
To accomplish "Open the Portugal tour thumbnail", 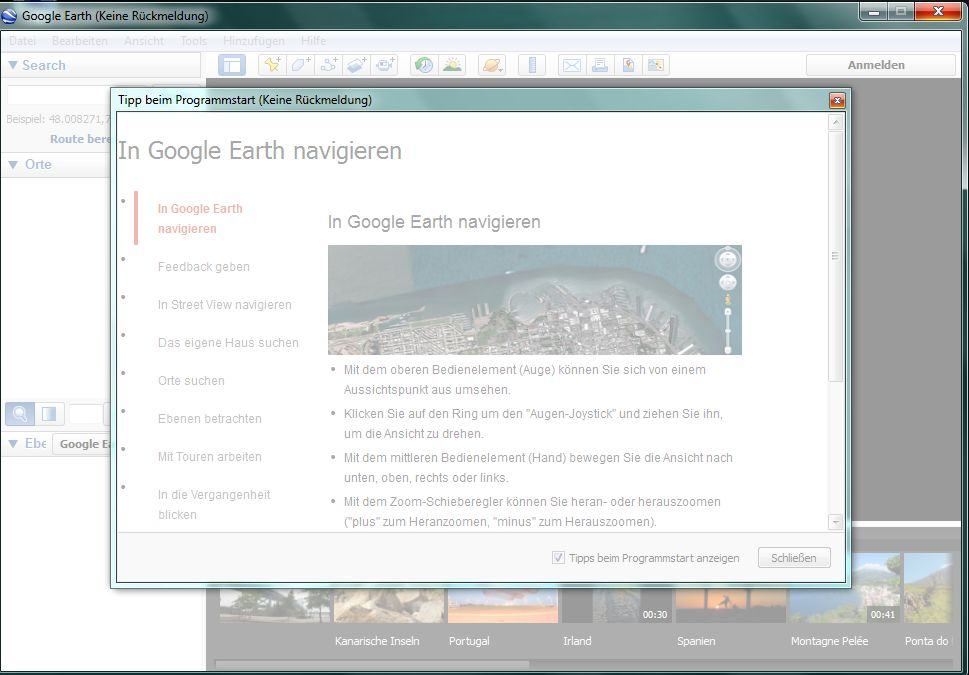I will pyautogui.click(x=503, y=605).
